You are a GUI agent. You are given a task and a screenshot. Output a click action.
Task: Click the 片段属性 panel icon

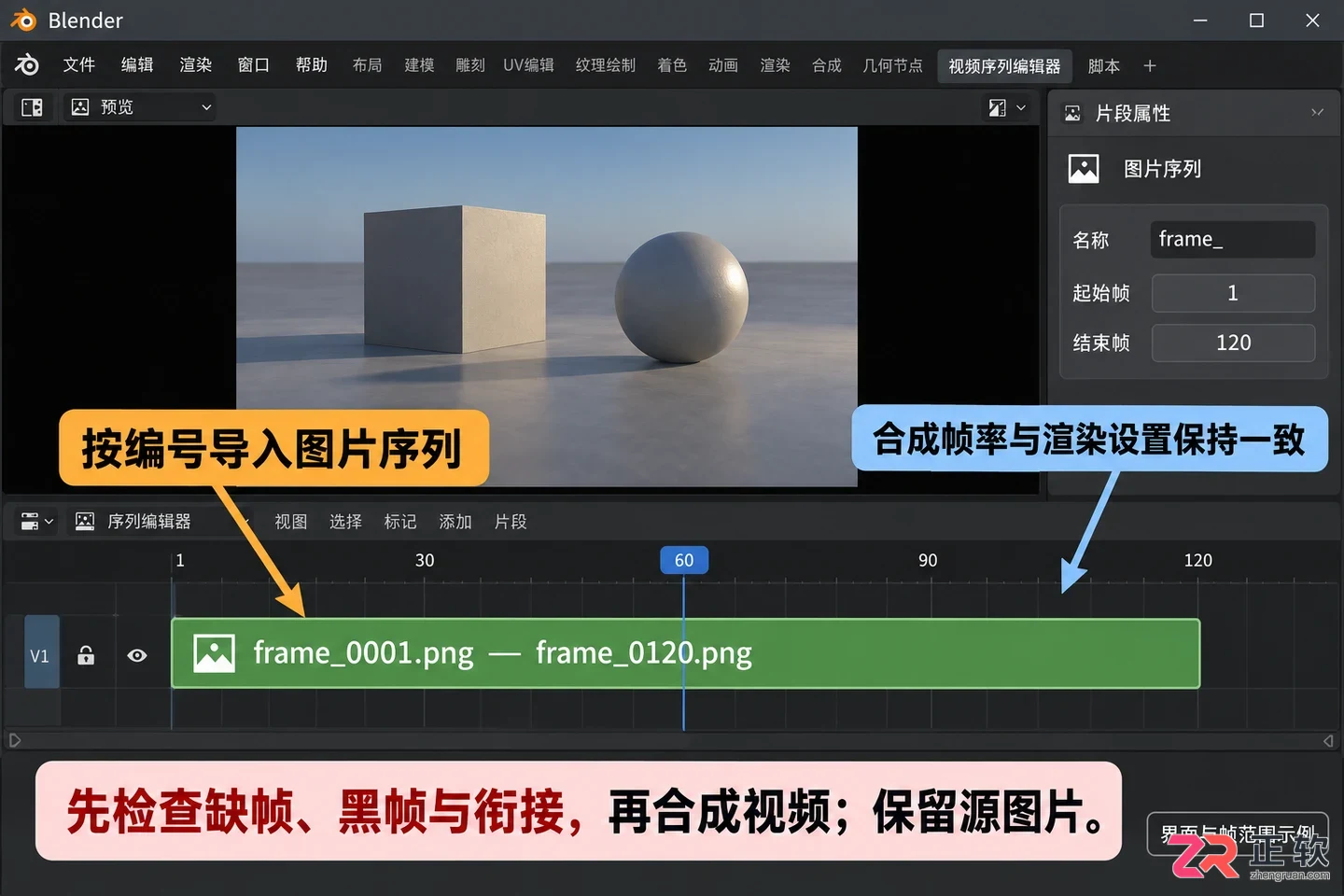click(1072, 114)
